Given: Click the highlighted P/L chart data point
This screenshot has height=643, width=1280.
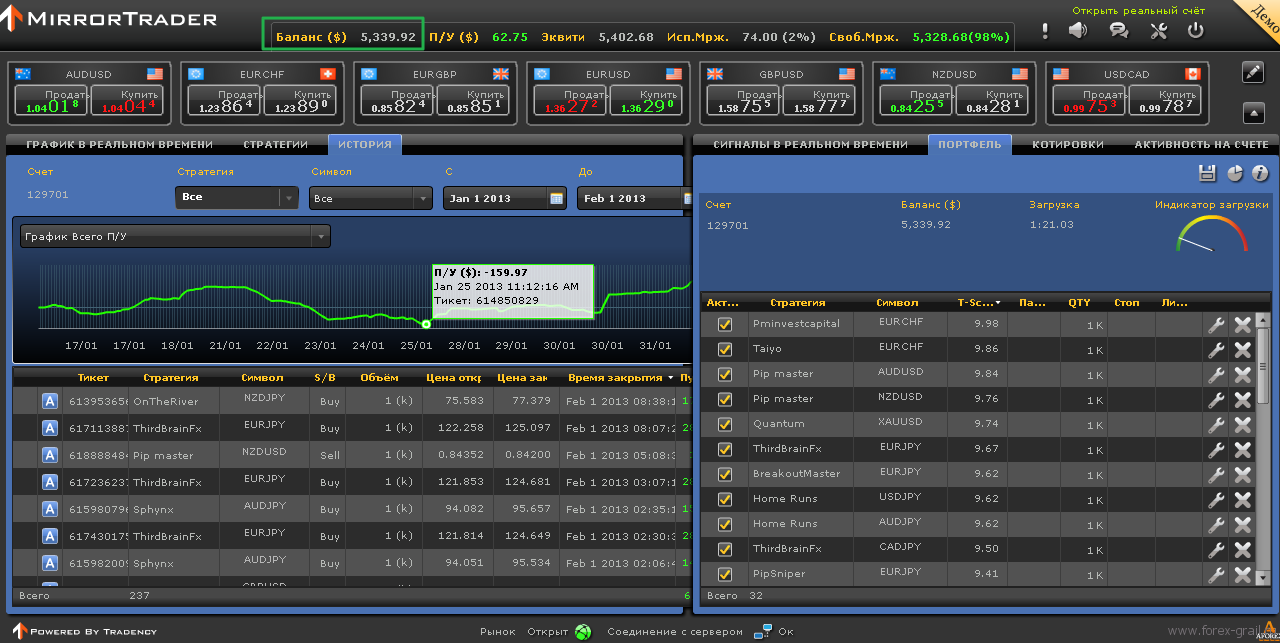Looking at the screenshot, I should [426, 324].
